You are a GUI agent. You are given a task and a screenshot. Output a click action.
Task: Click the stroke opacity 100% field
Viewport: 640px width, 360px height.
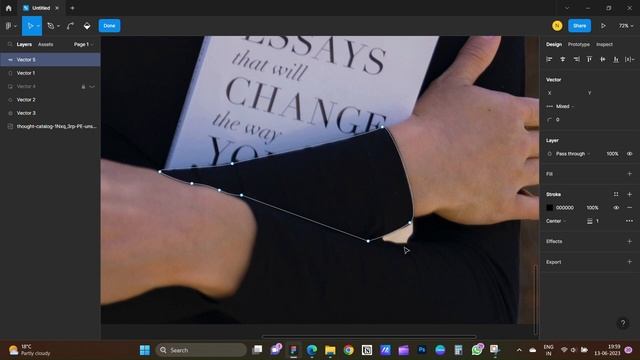coord(592,208)
